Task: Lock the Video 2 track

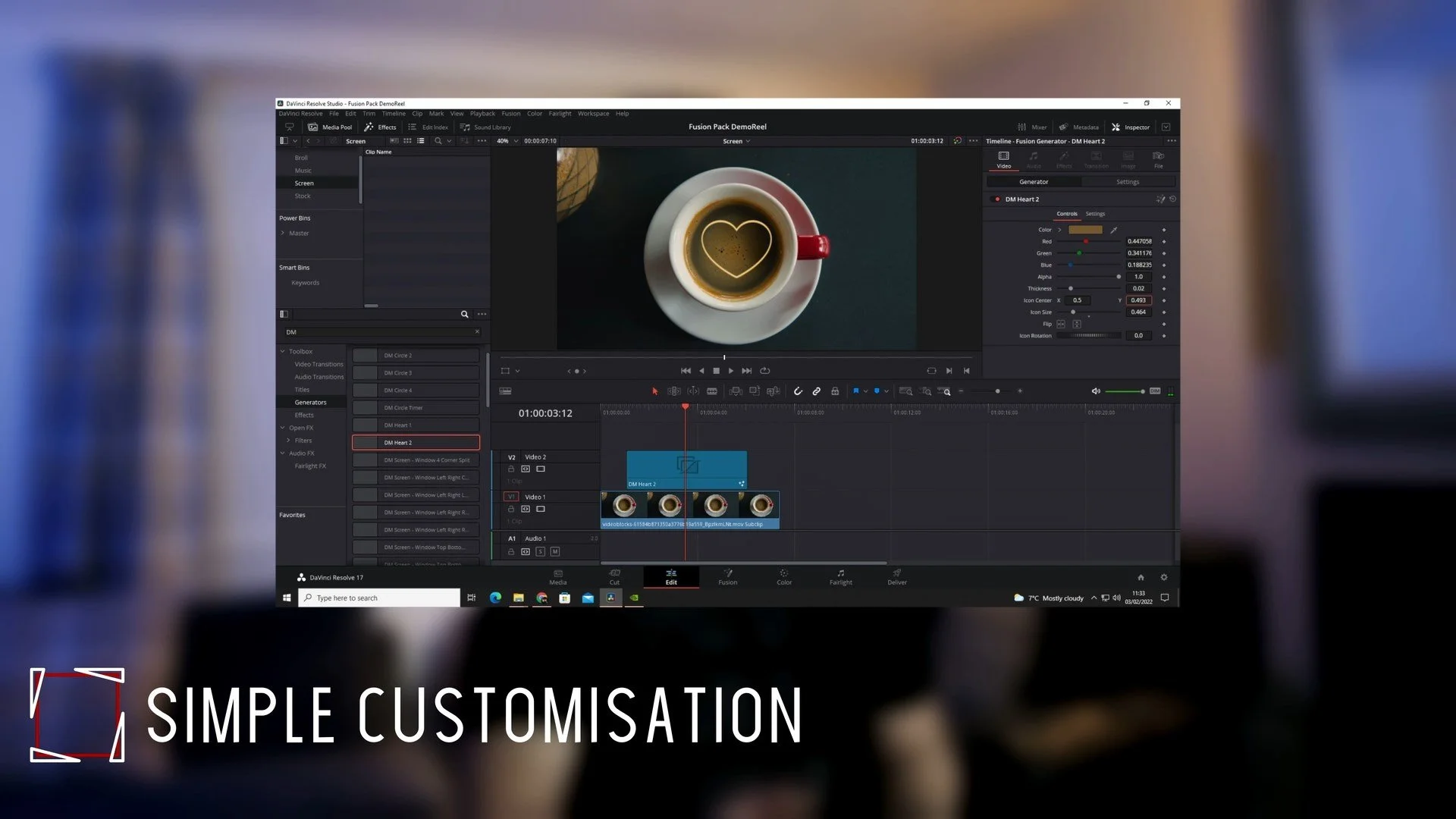Action: tap(511, 469)
